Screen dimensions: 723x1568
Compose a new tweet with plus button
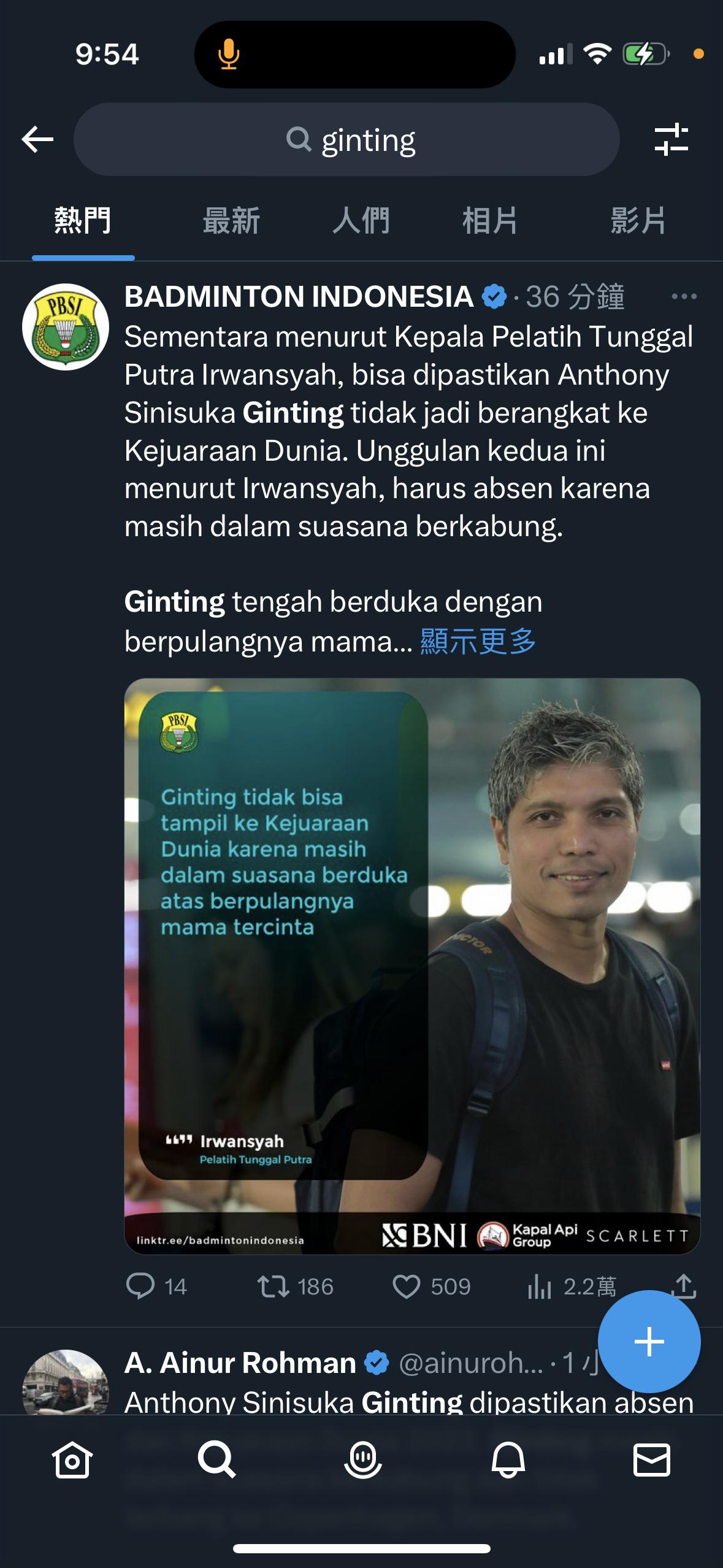coord(649,1342)
